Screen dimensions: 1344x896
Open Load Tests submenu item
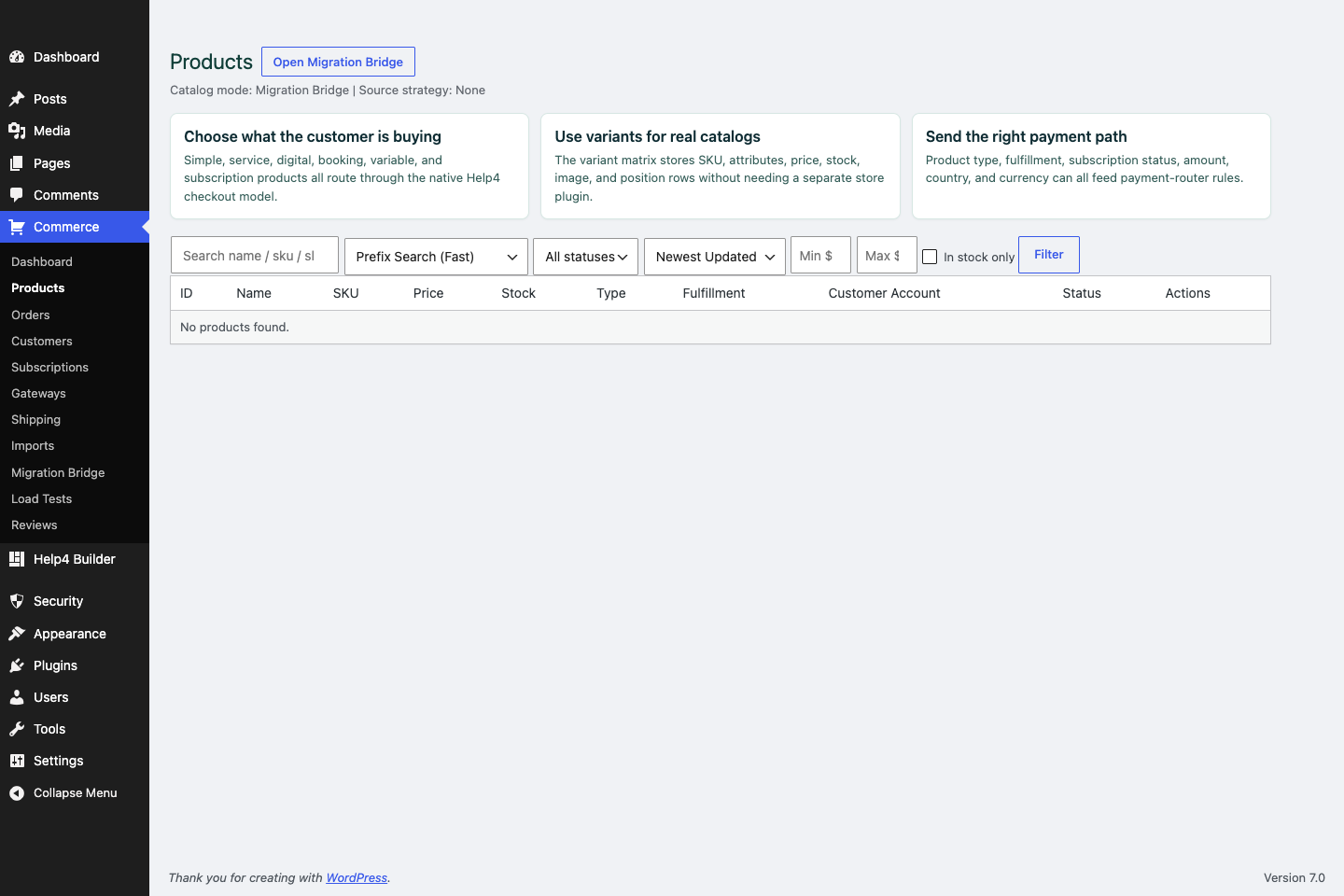click(42, 499)
